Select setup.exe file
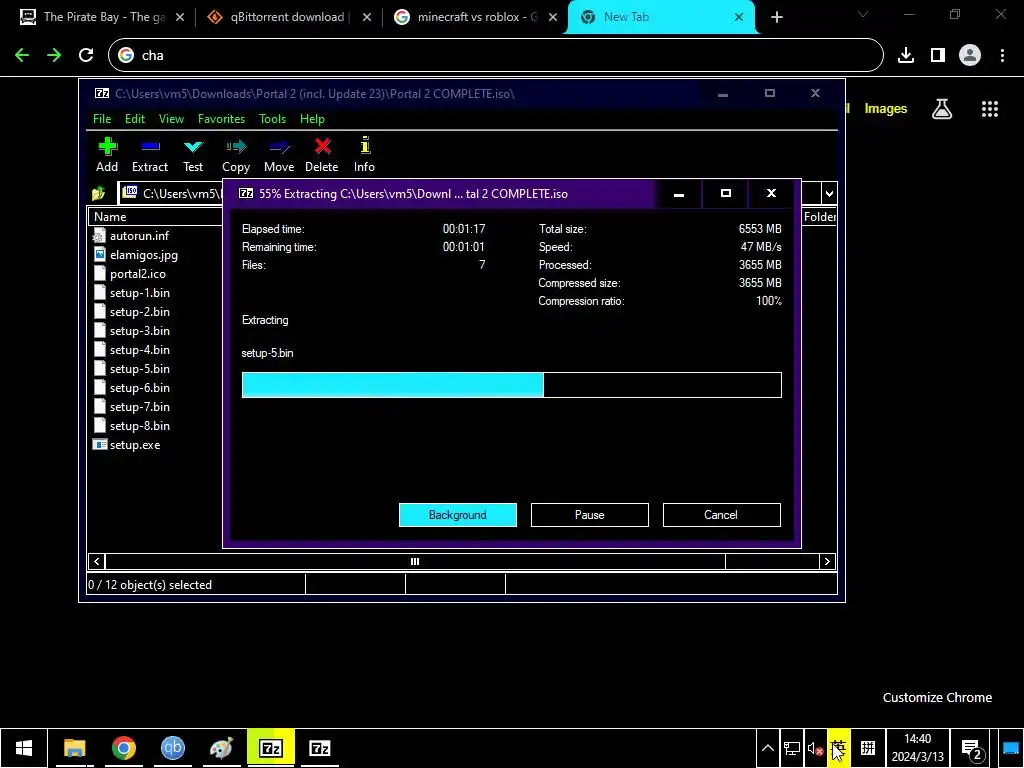 click(135, 445)
